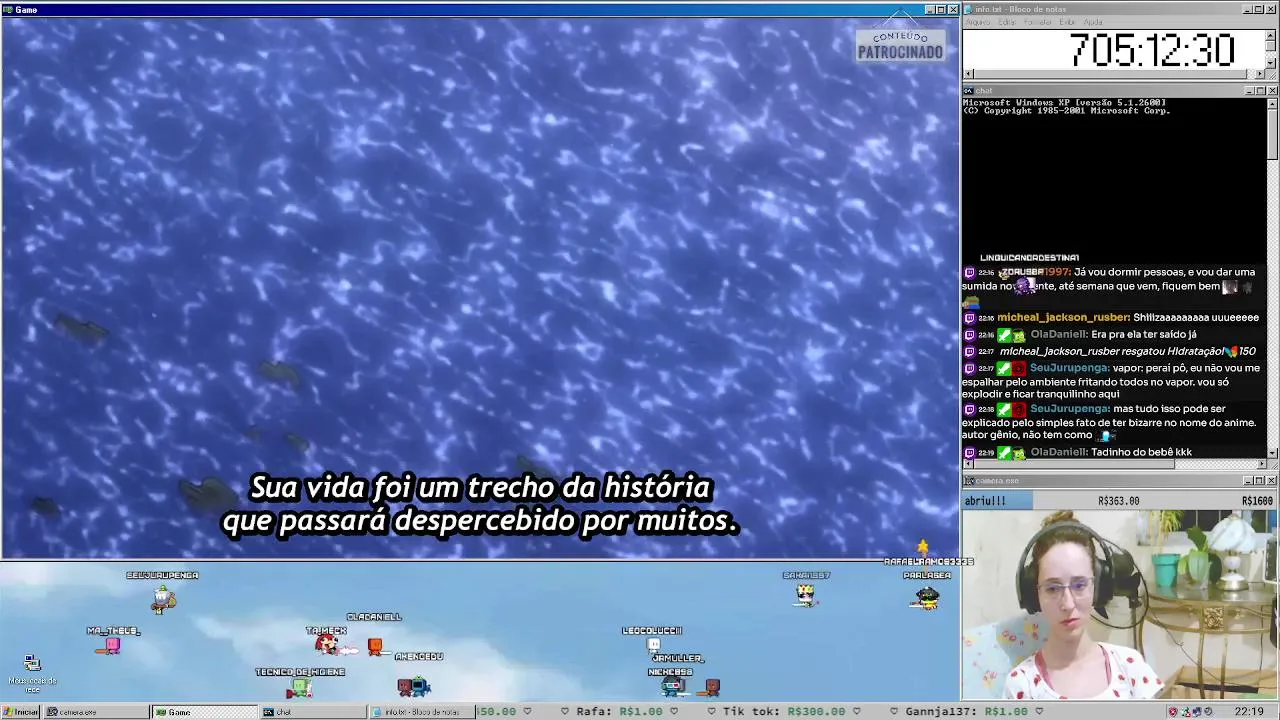This screenshot has height=720, width=1280.
Task: Click the Notepad vertical scroll up arrow
Action: (x=1272, y=35)
